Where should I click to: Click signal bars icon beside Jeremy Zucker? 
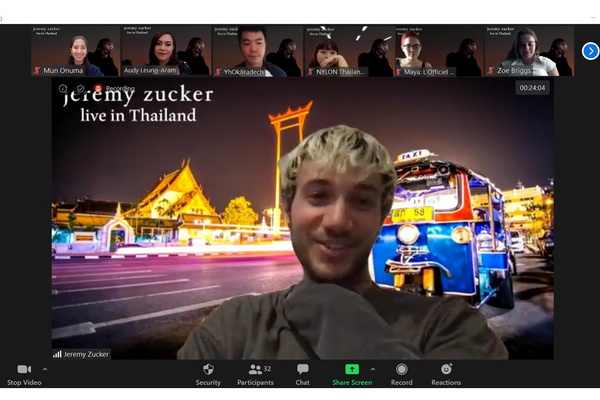[x=57, y=354]
